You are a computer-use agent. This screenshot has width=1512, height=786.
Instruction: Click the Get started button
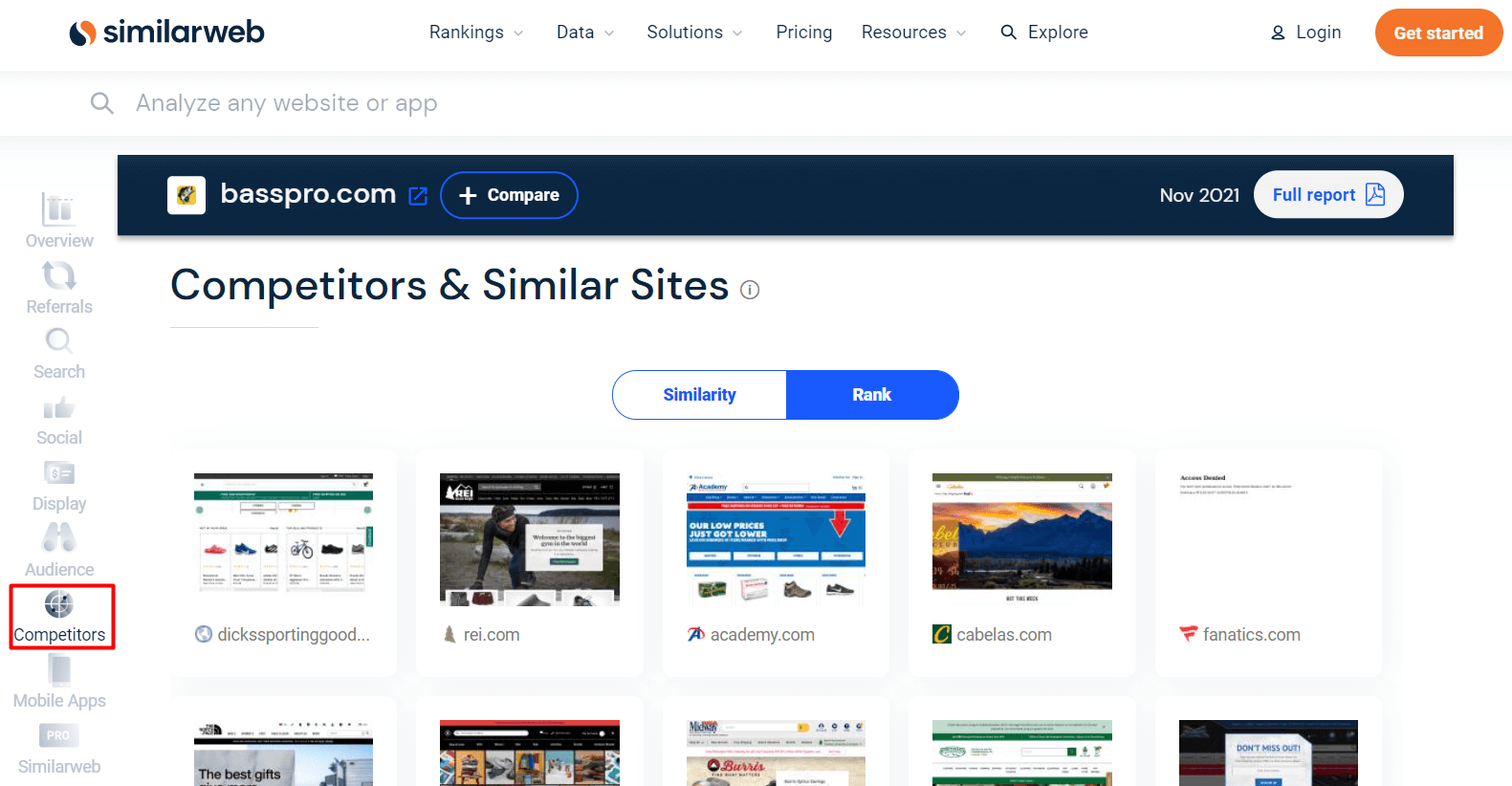coord(1438,33)
